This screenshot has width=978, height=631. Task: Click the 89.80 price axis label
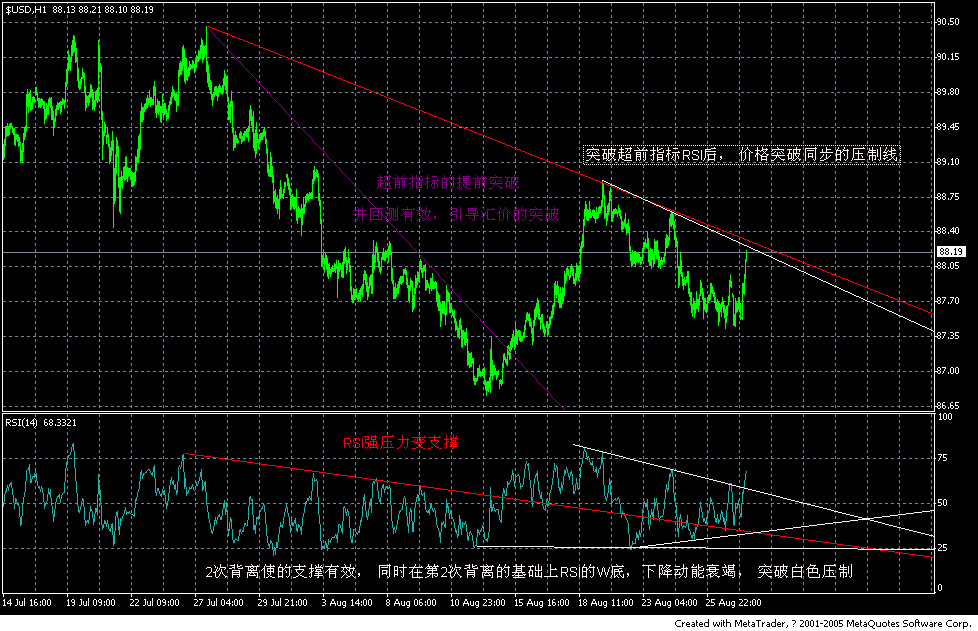point(948,92)
